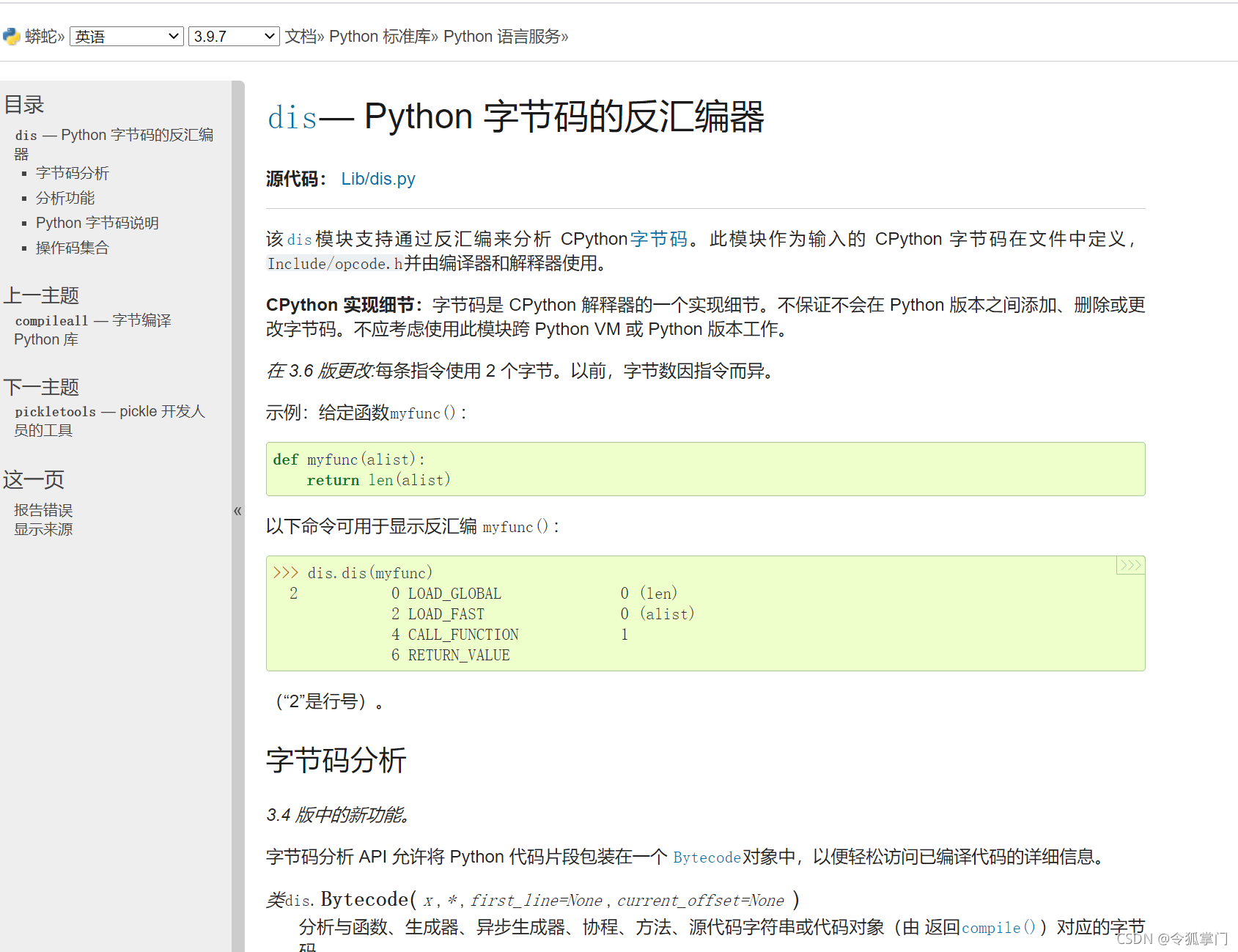Viewport: 1238px width, 952px height.
Task: Click the Python logo icon
Action: (x=11, y=36)
